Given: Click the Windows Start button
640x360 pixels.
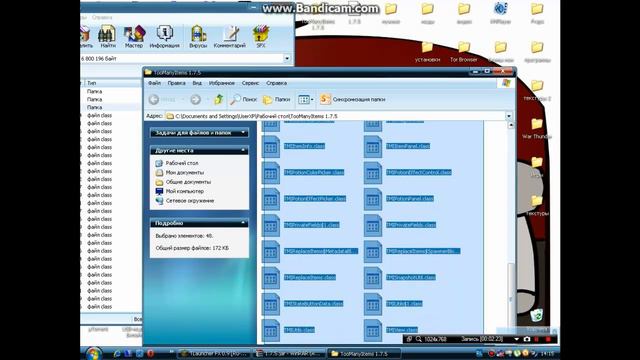Looking at the screenshot, I should pyautogui.click(x=93, y=353).
